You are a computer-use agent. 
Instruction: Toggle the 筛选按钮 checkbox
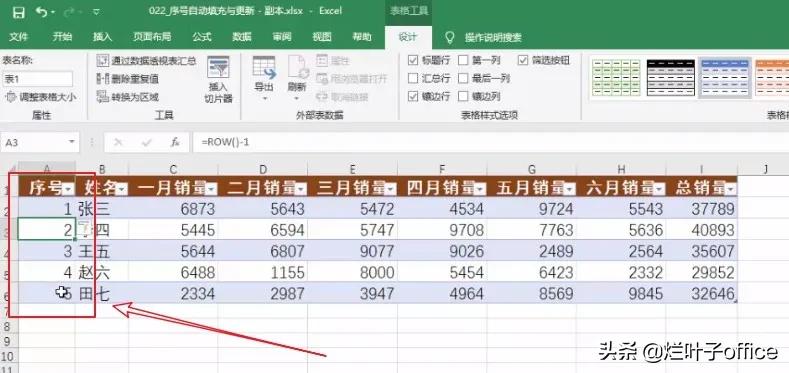click(x=523, y=60)
